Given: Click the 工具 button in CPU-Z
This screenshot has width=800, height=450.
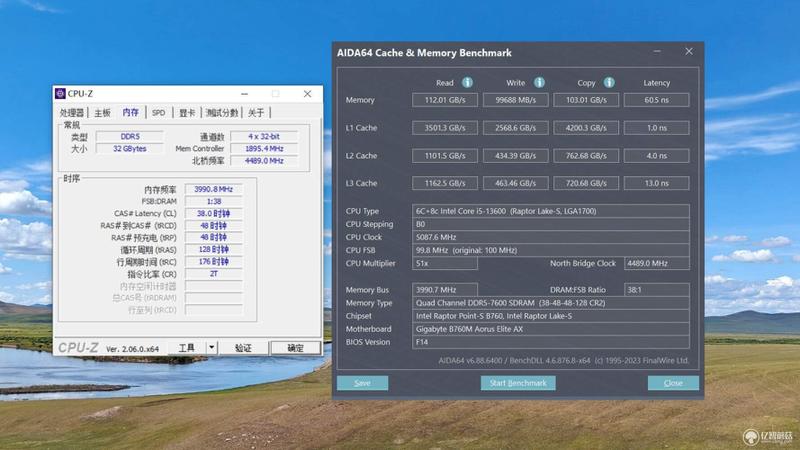Looking at the screenshot, I should pos(187,348).
